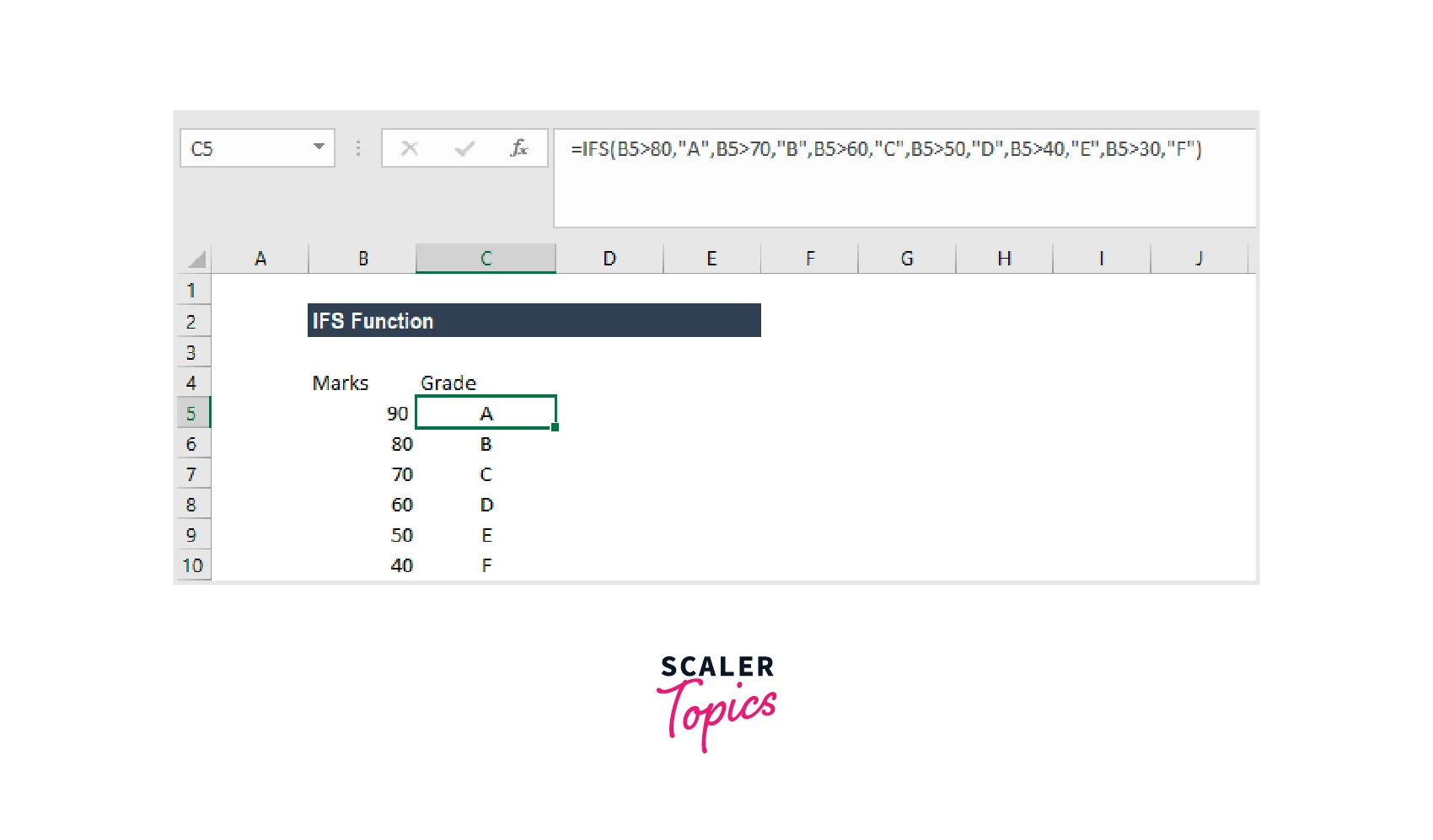
Task: Click the Cancel (X) formula icon
Action: click(410, 149)
